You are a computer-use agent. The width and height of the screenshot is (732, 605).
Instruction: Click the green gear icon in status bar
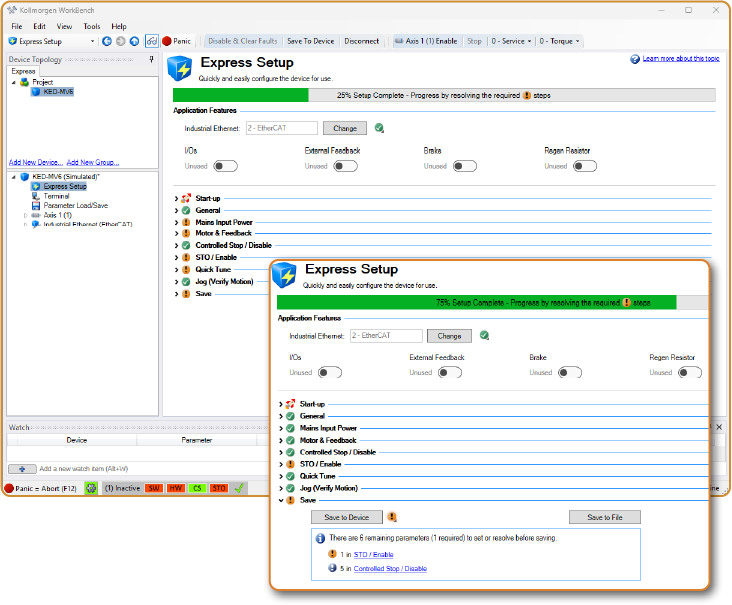pos(91,488)
